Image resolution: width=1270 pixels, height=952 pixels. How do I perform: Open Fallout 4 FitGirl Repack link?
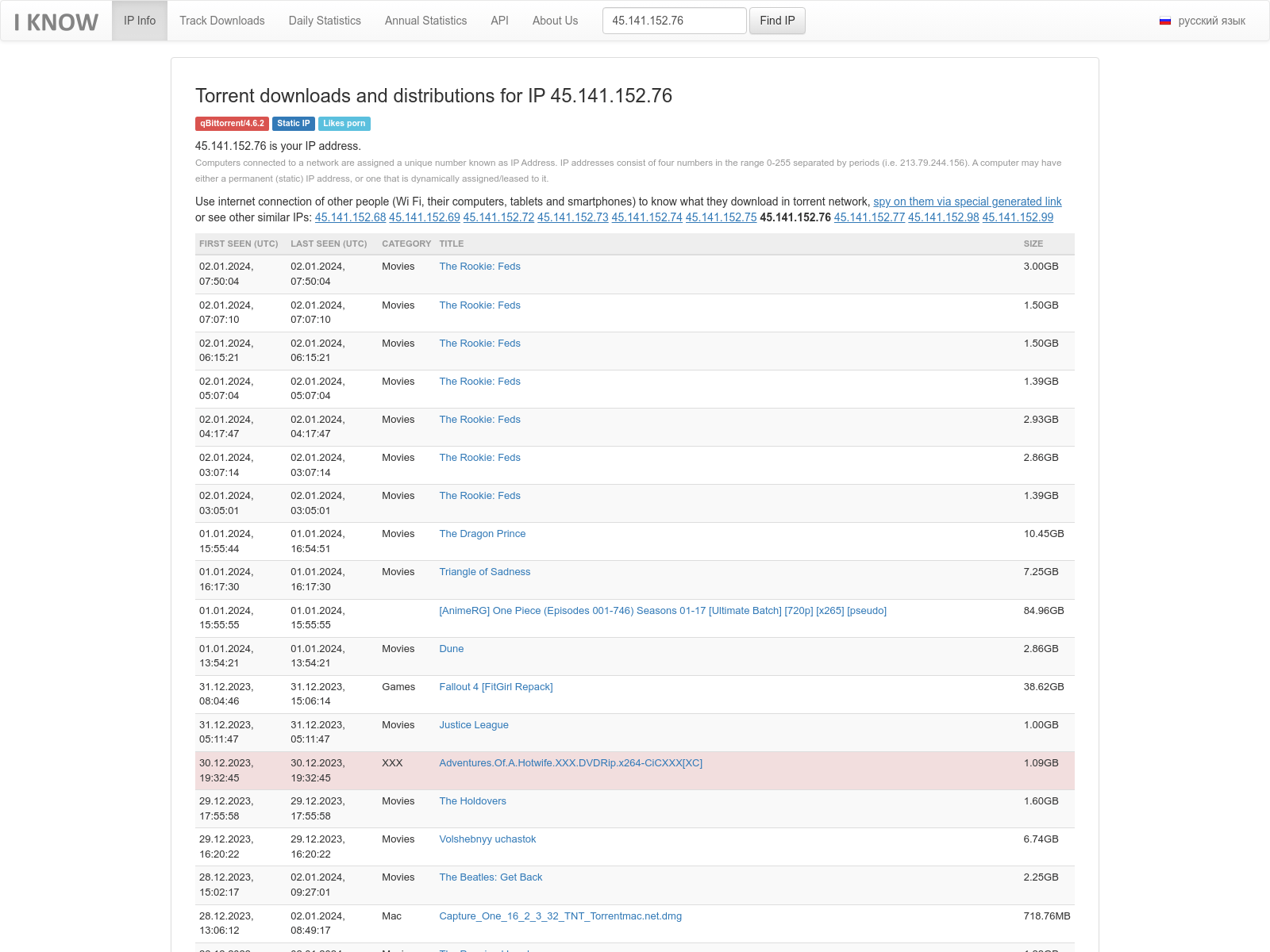[496, 687]
